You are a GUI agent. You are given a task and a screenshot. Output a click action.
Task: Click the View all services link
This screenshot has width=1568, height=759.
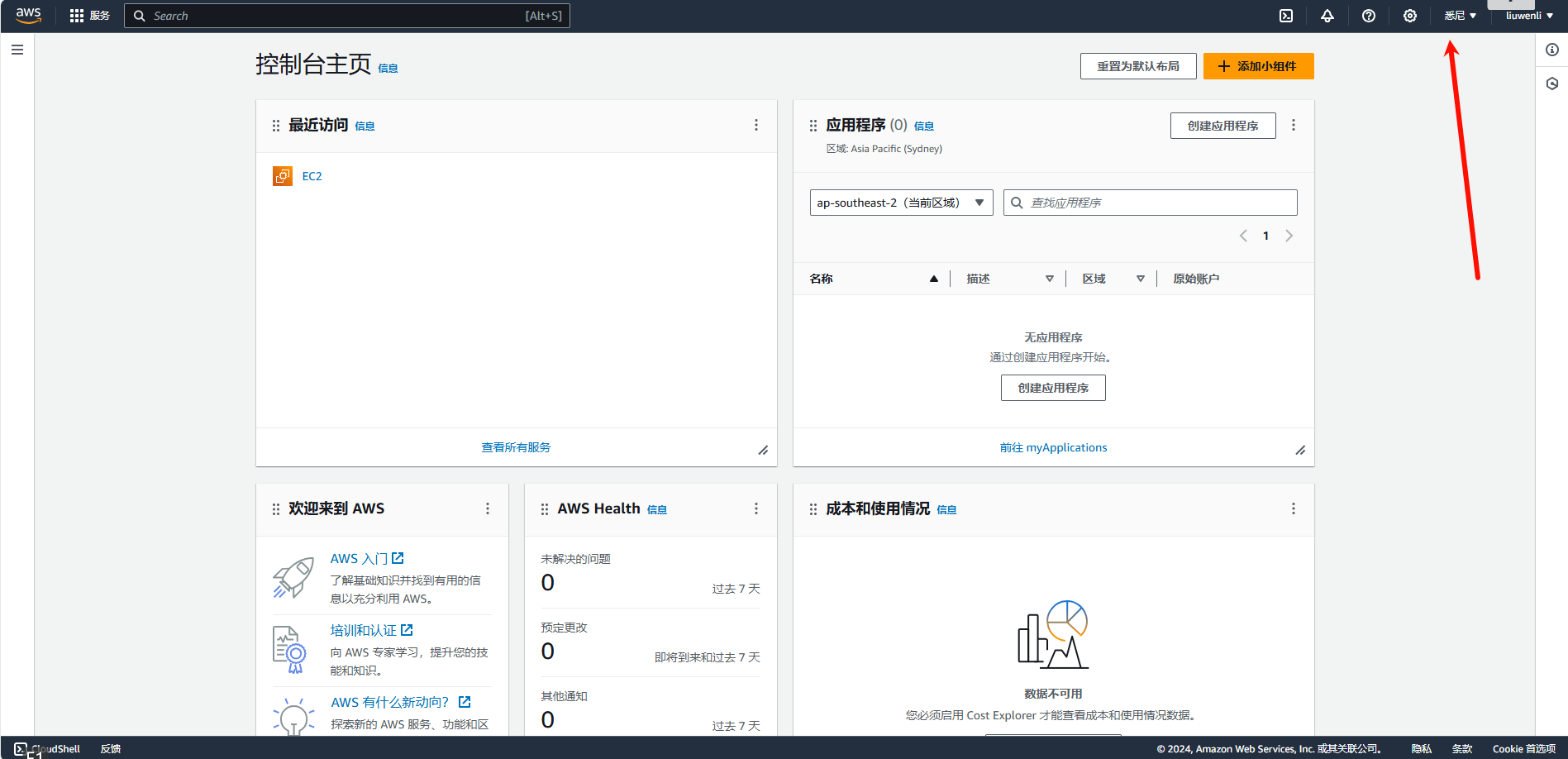click(516, 447)
